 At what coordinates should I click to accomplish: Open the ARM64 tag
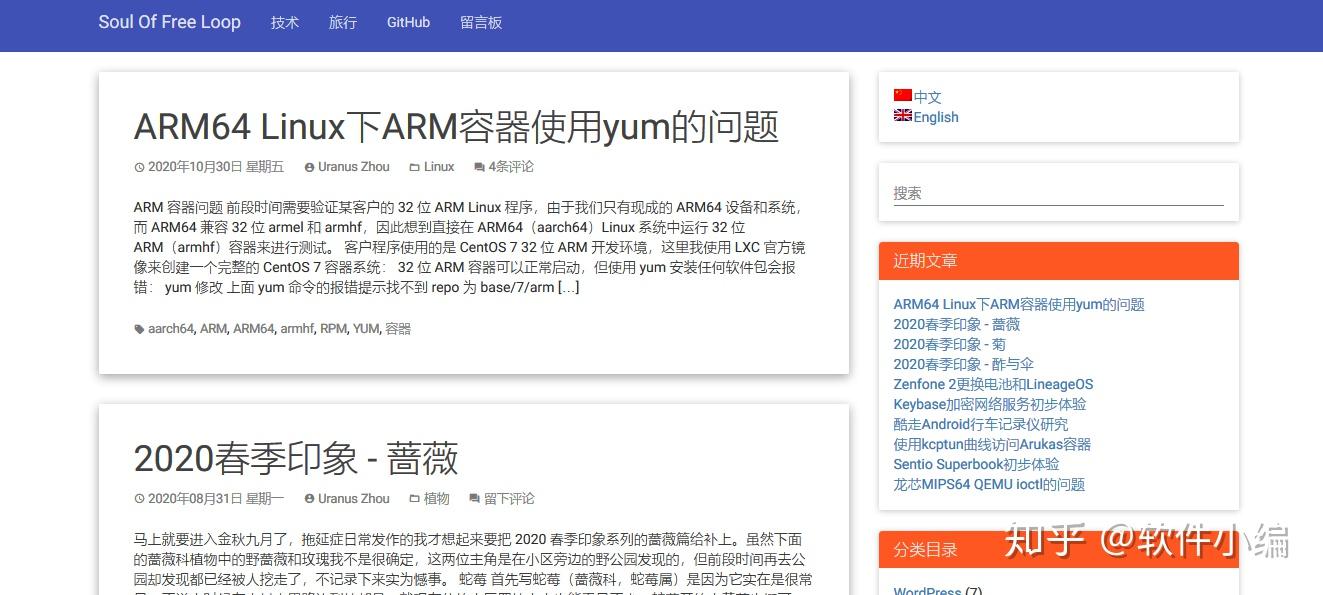(x=253, y=329)
